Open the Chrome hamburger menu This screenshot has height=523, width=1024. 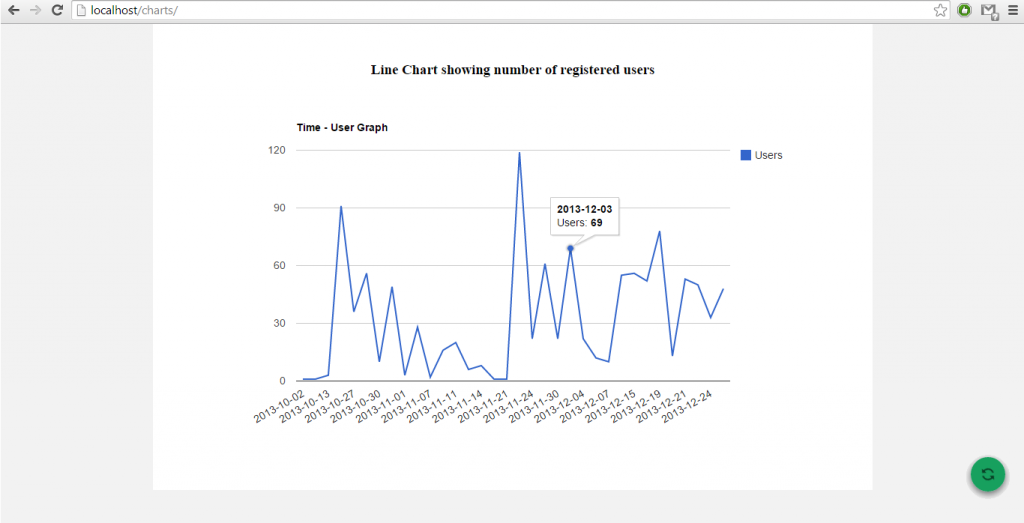pos(1012,10)
